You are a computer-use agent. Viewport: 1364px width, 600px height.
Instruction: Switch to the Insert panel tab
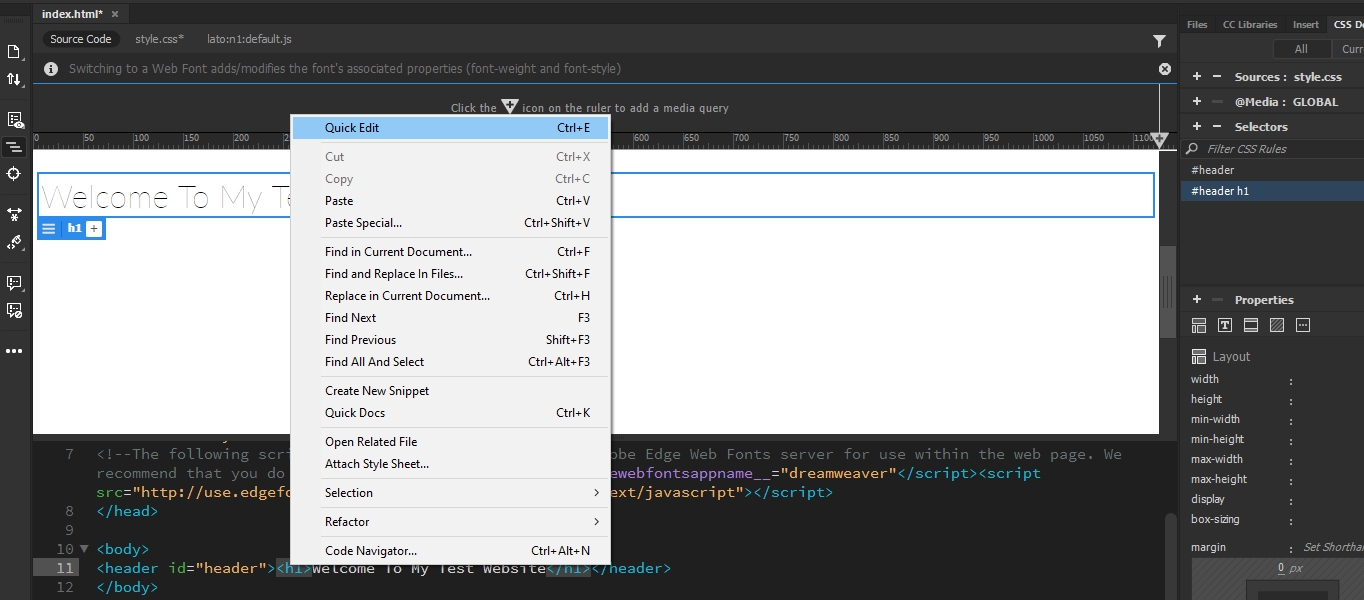coord(1306,24)
